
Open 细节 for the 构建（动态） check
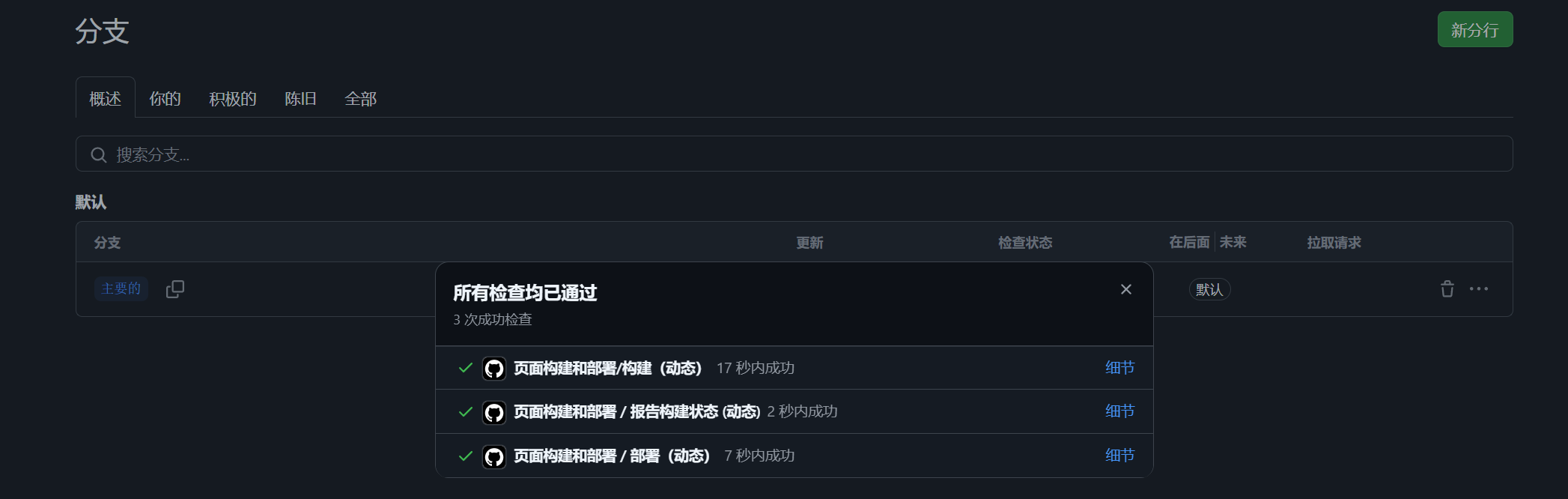[x=1119, y=368]
